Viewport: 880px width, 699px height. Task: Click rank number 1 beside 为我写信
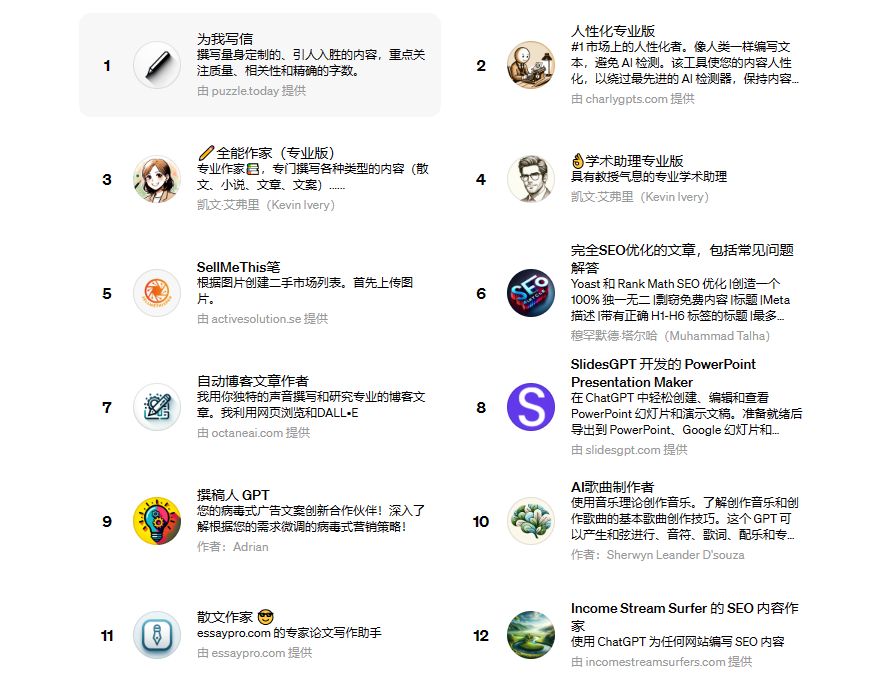[107, 66]
